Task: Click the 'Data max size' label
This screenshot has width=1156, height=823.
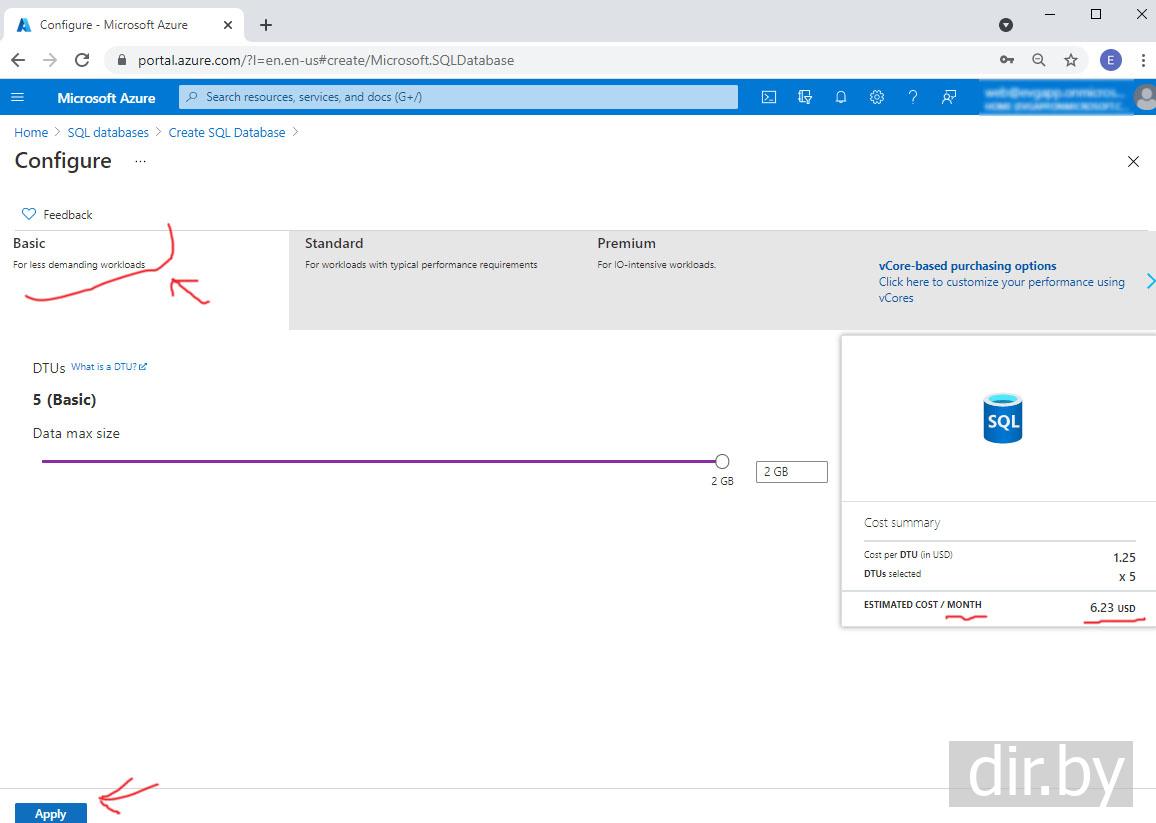Action: coord(76,434)
